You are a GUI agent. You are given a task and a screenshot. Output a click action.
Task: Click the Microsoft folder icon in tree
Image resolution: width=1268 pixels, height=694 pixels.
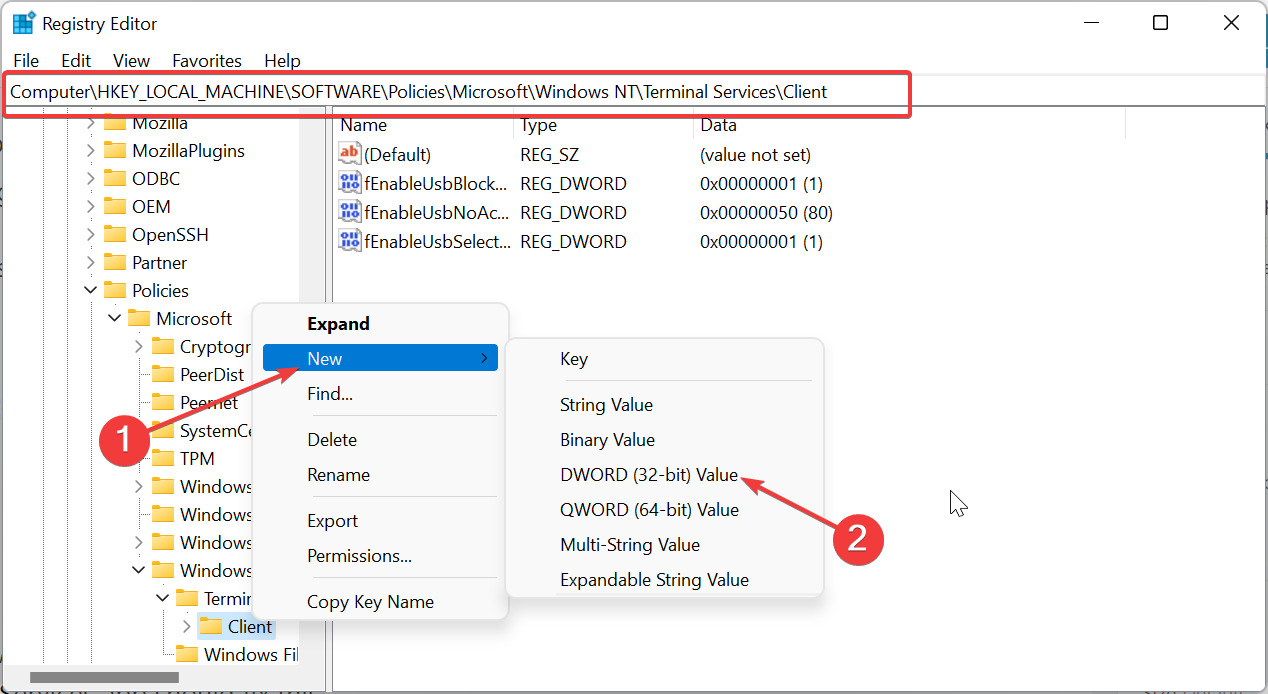[139, 319]
